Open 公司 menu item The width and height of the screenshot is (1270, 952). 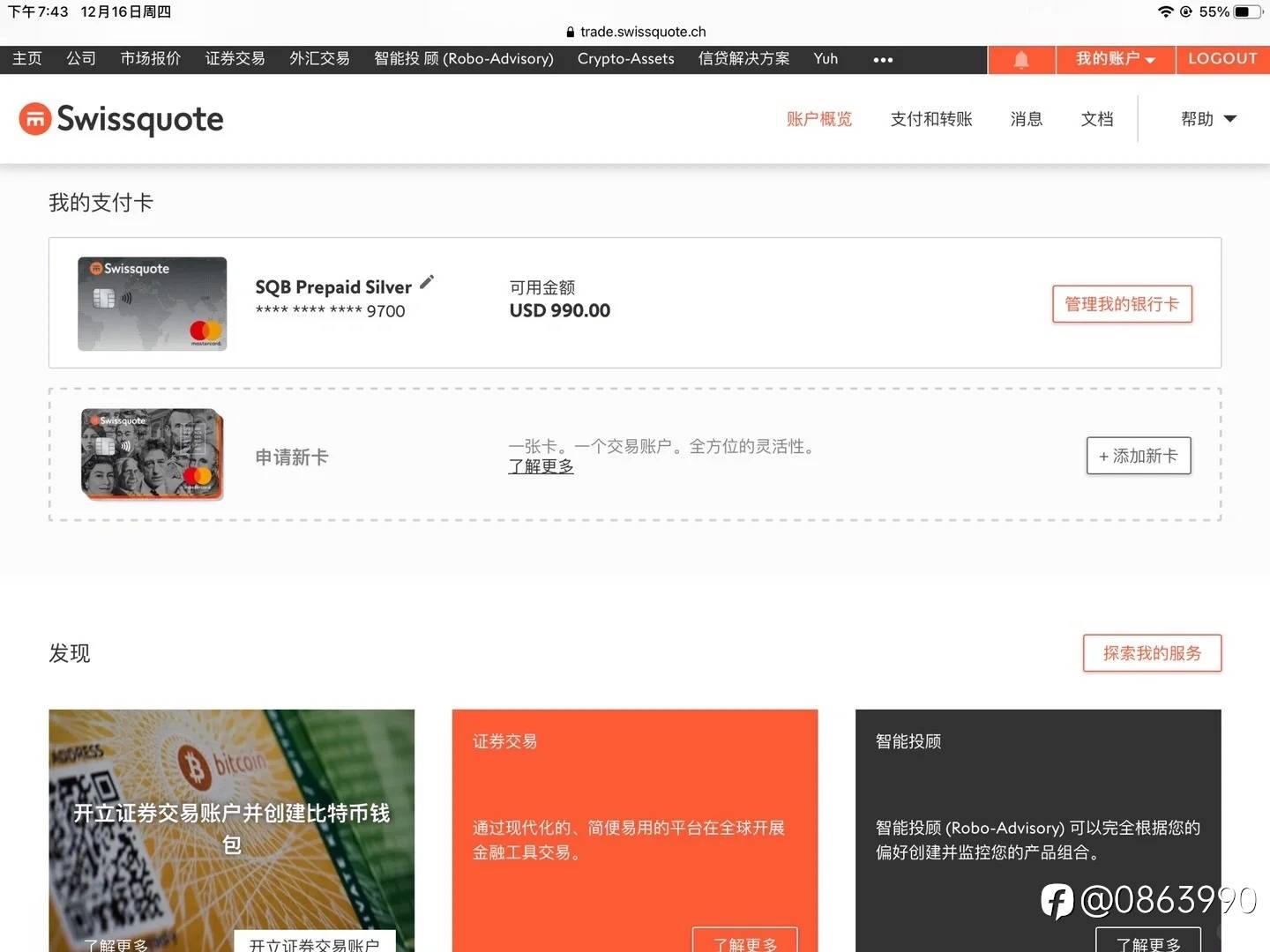81,58
